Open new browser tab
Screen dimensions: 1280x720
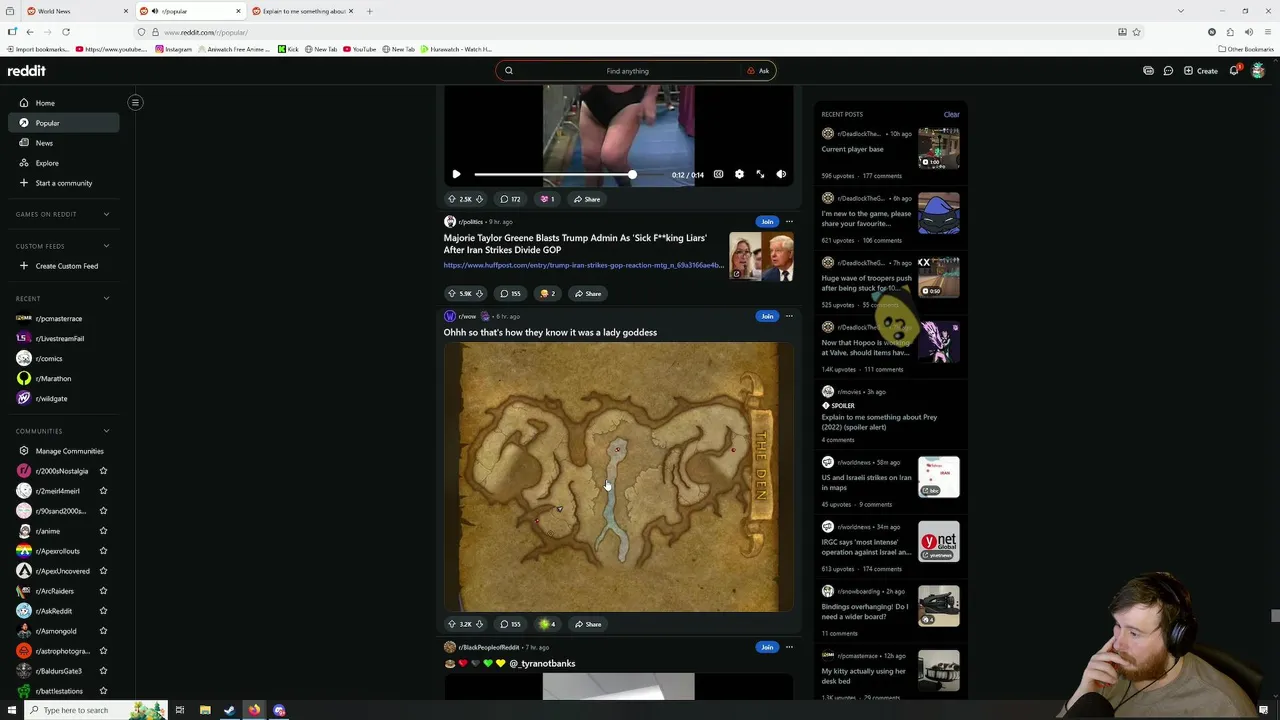[369, 11]
